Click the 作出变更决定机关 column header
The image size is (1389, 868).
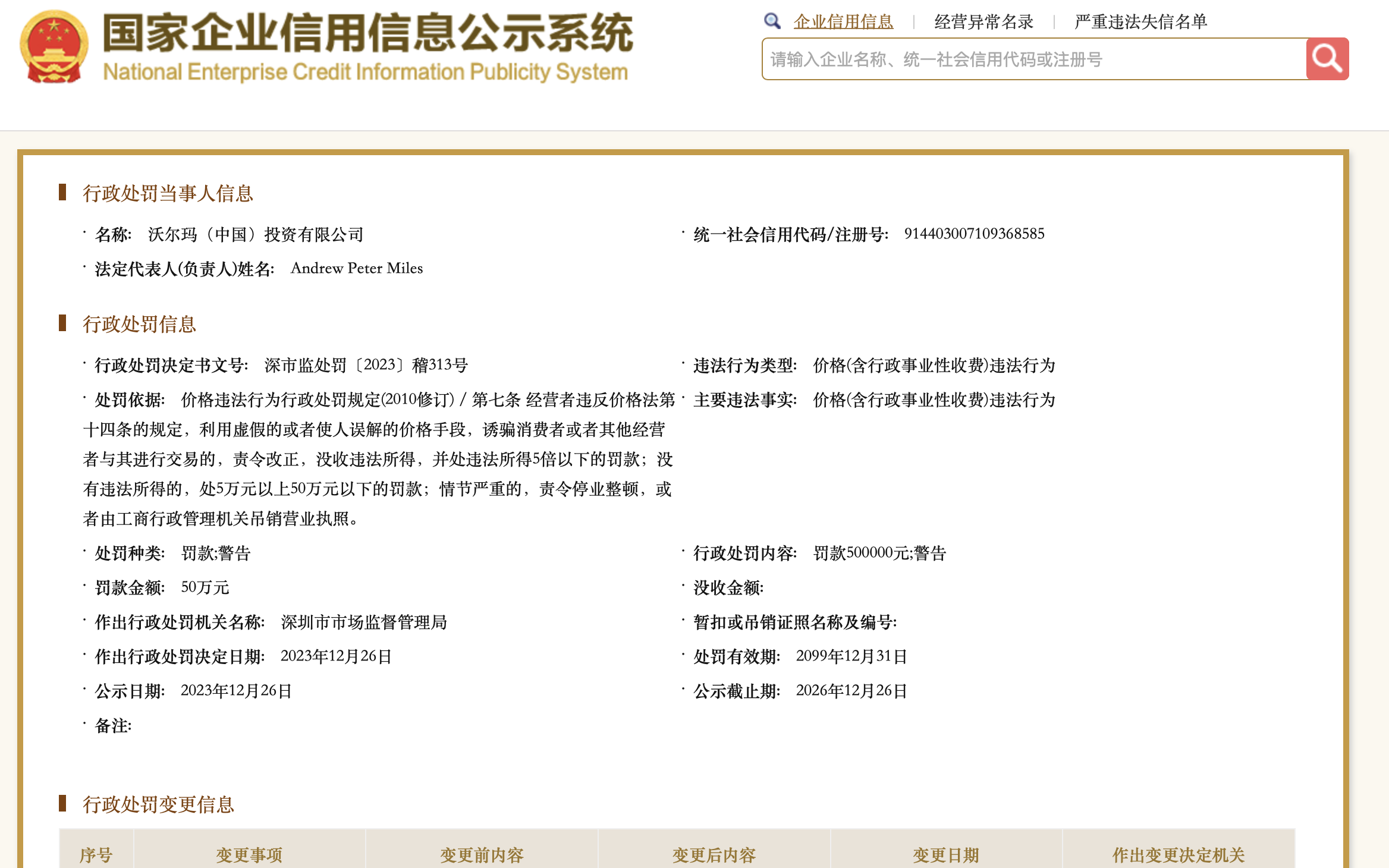(x=1179, y=855)
